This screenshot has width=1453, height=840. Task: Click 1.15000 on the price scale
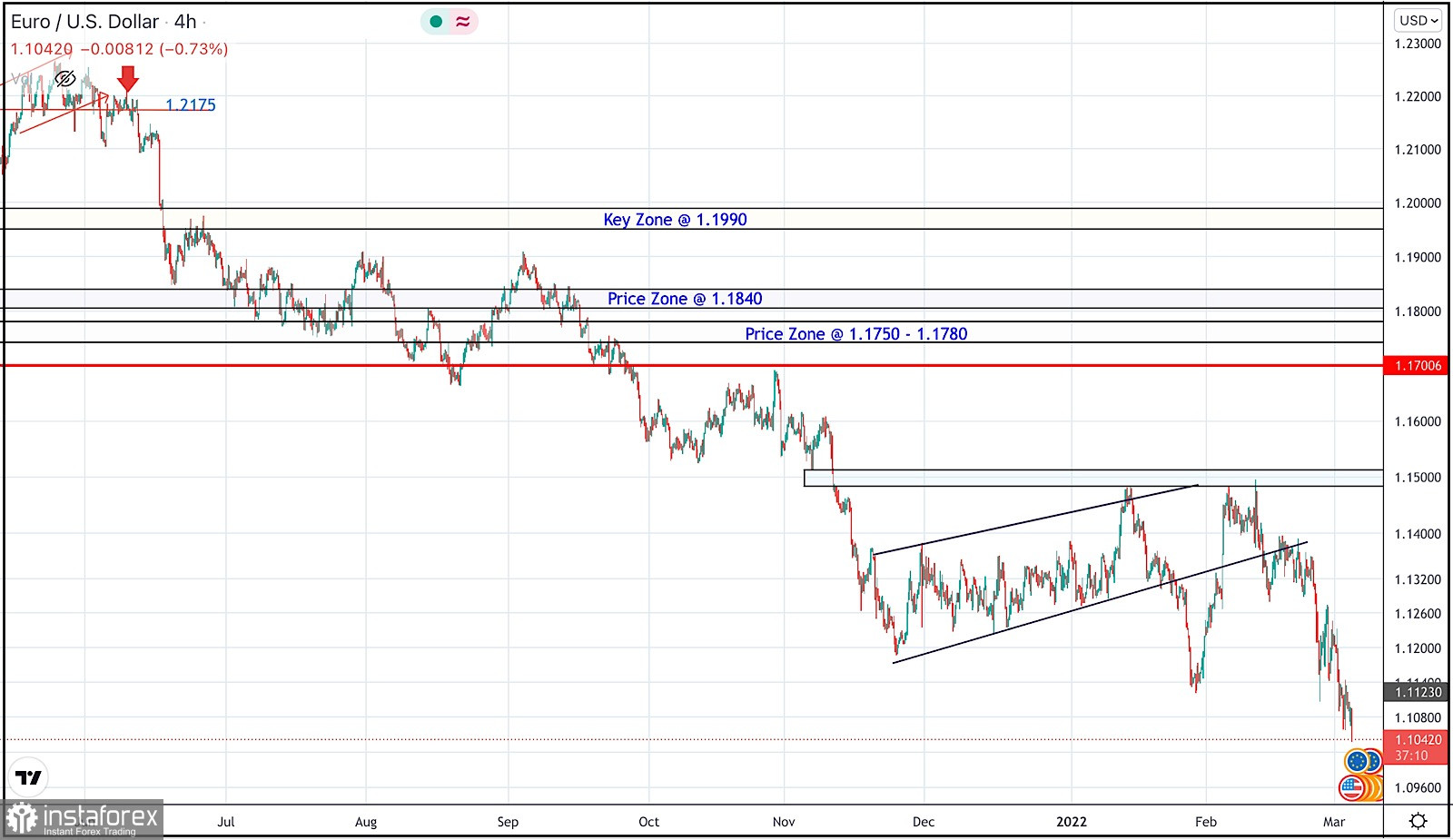point(1418,478)
